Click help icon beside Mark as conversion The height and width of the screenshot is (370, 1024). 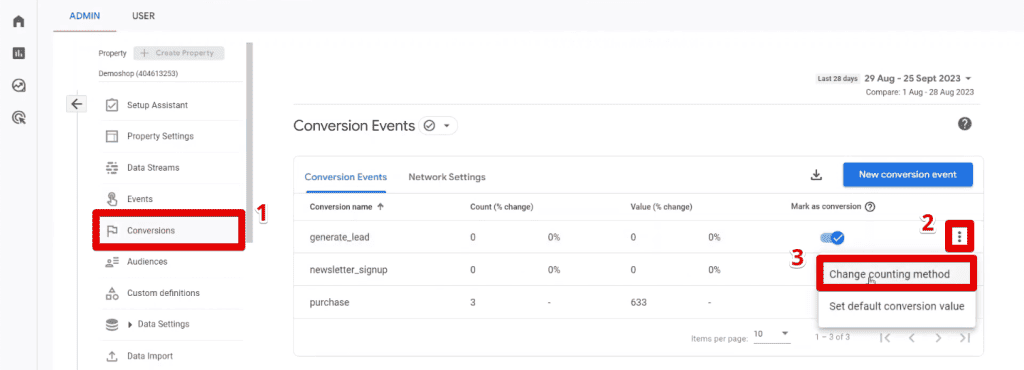tap(869, 207)
